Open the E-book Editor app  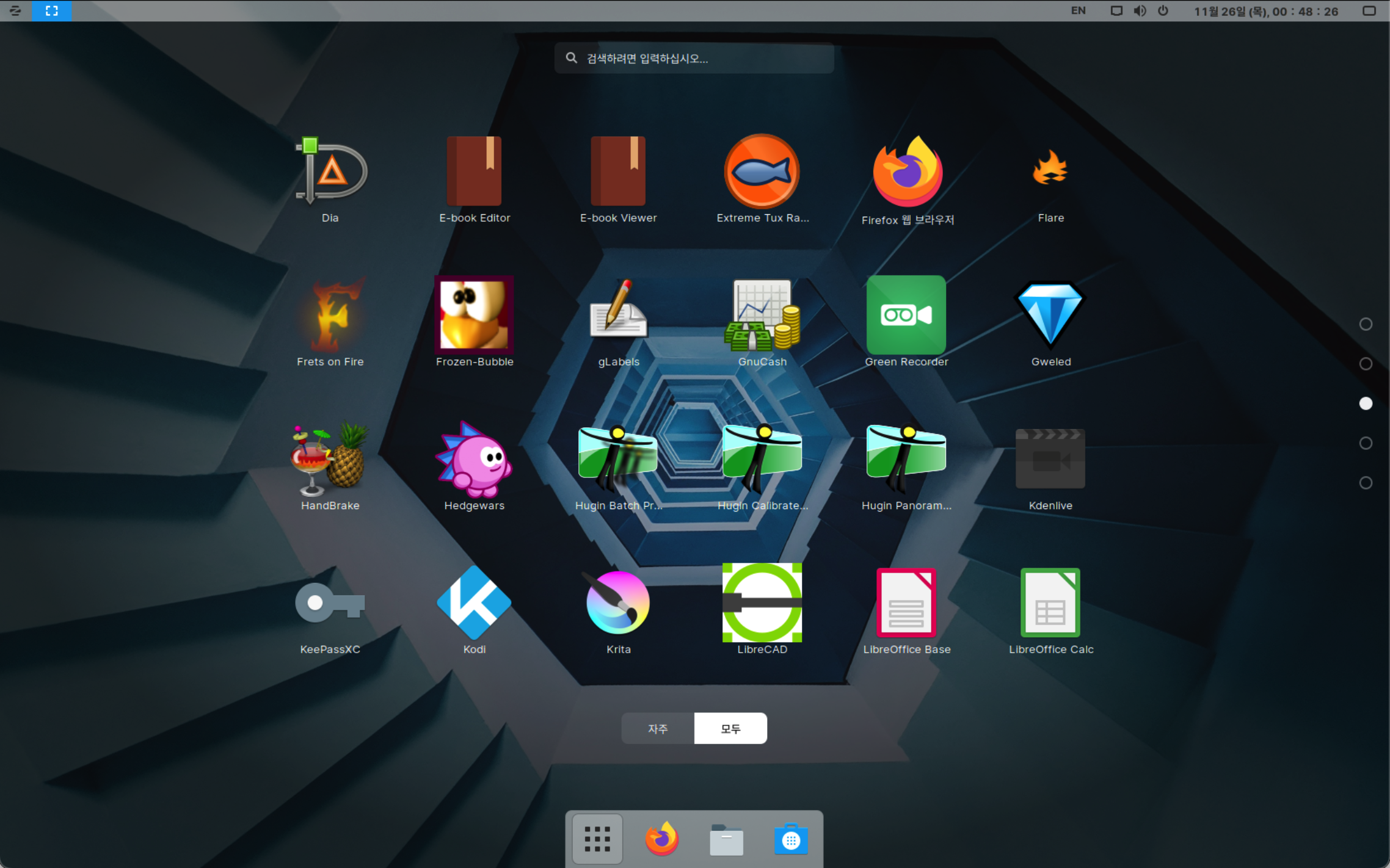coord(475,179)
